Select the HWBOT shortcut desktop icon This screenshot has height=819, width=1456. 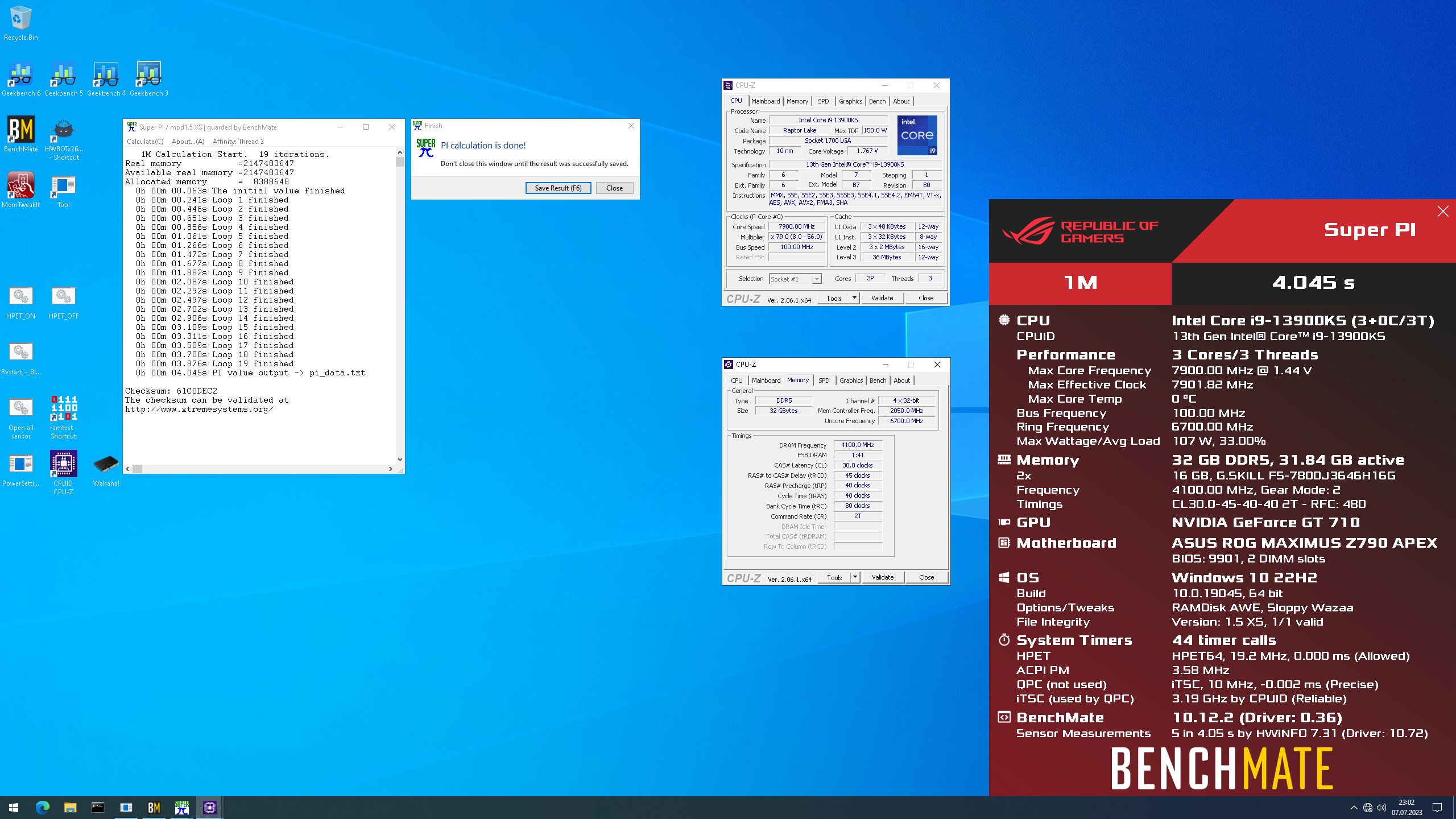tap(64, 139)
